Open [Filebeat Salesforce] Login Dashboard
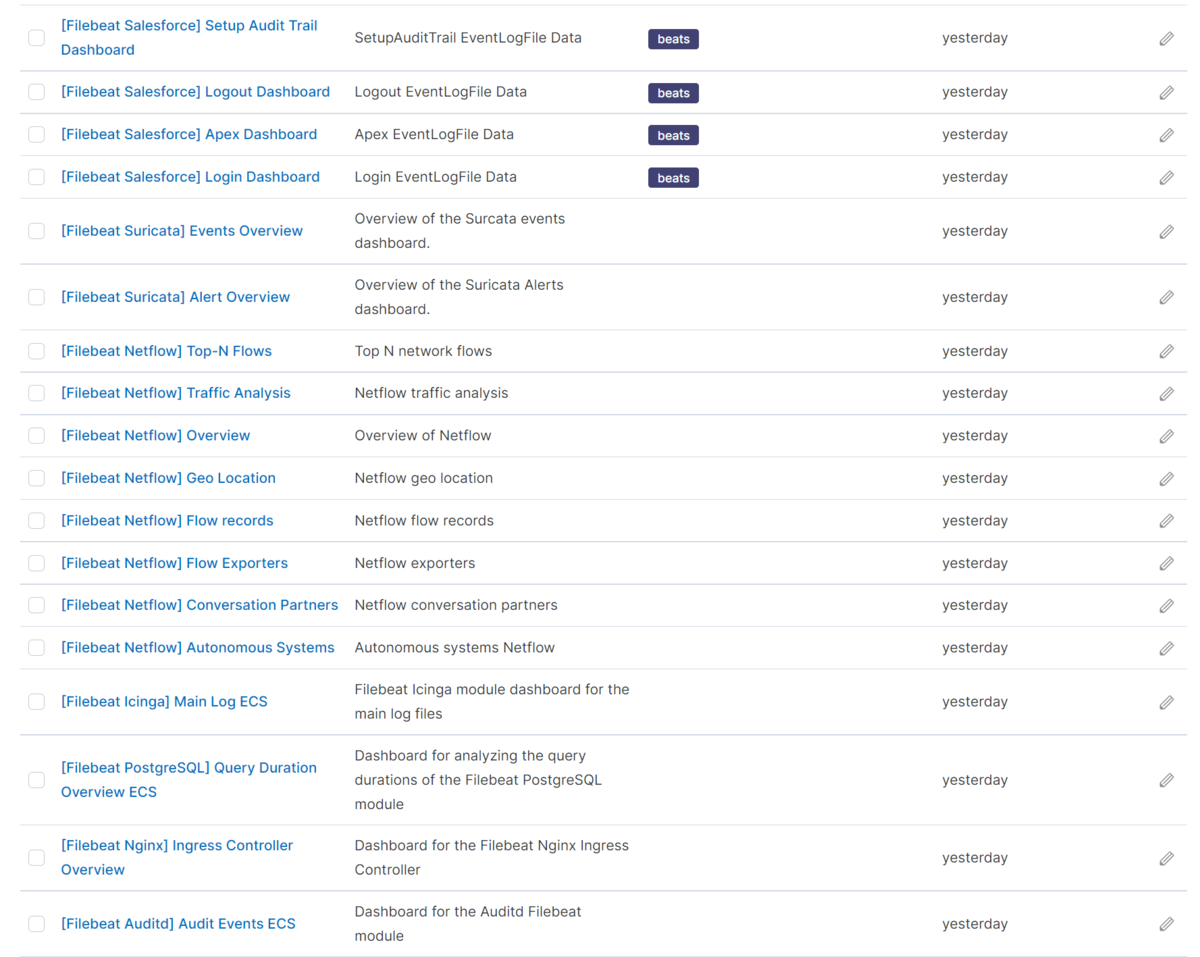The width and height of the screenshot is (1200, 957). point(190,177)
